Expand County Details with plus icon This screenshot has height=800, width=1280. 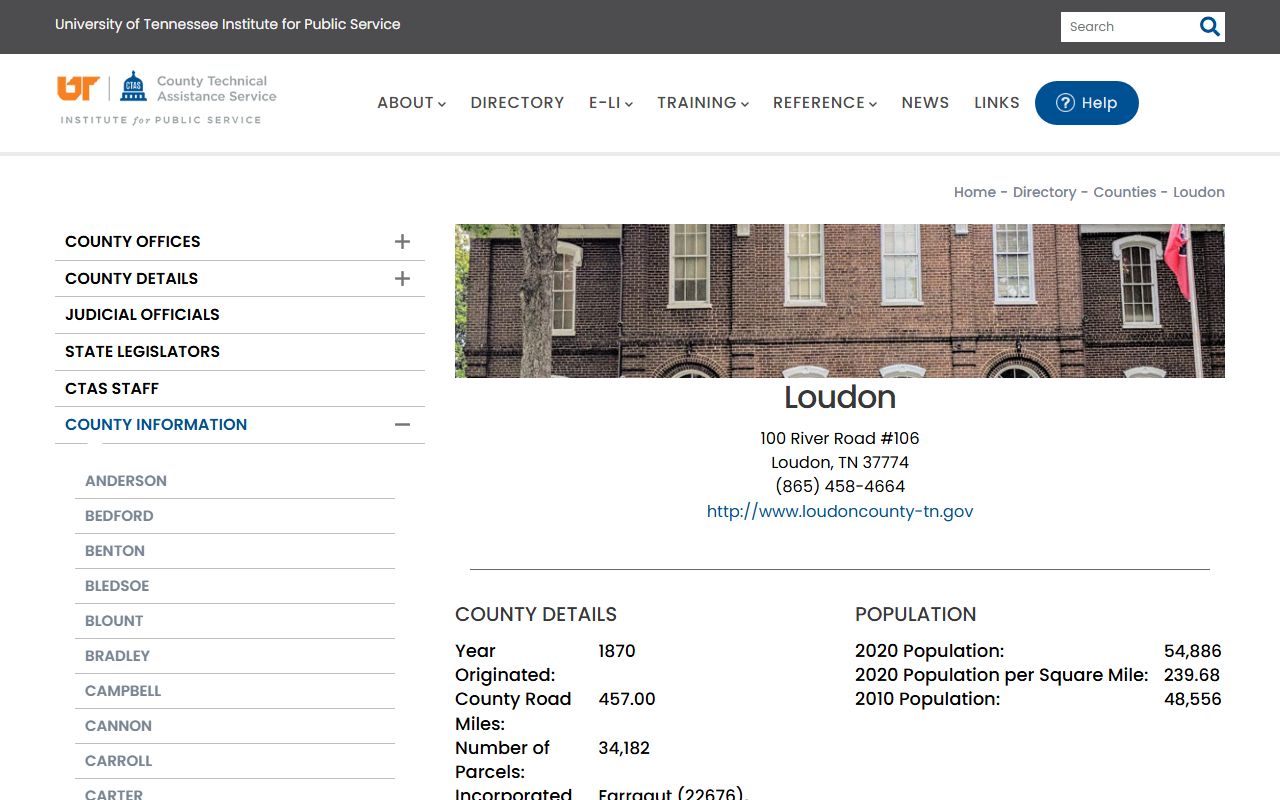click(402, 278)
